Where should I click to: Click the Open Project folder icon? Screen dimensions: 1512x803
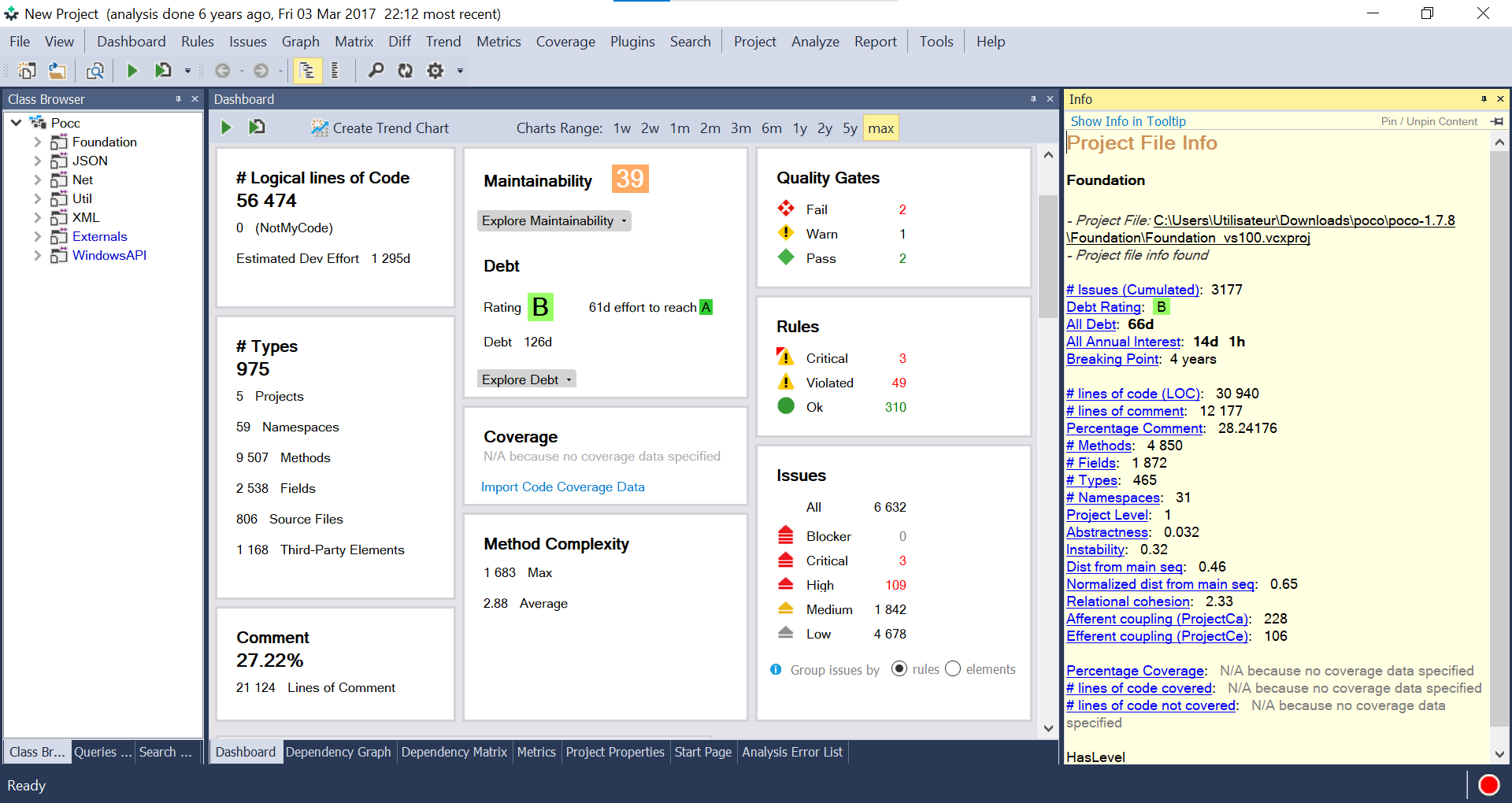point(57,71)
